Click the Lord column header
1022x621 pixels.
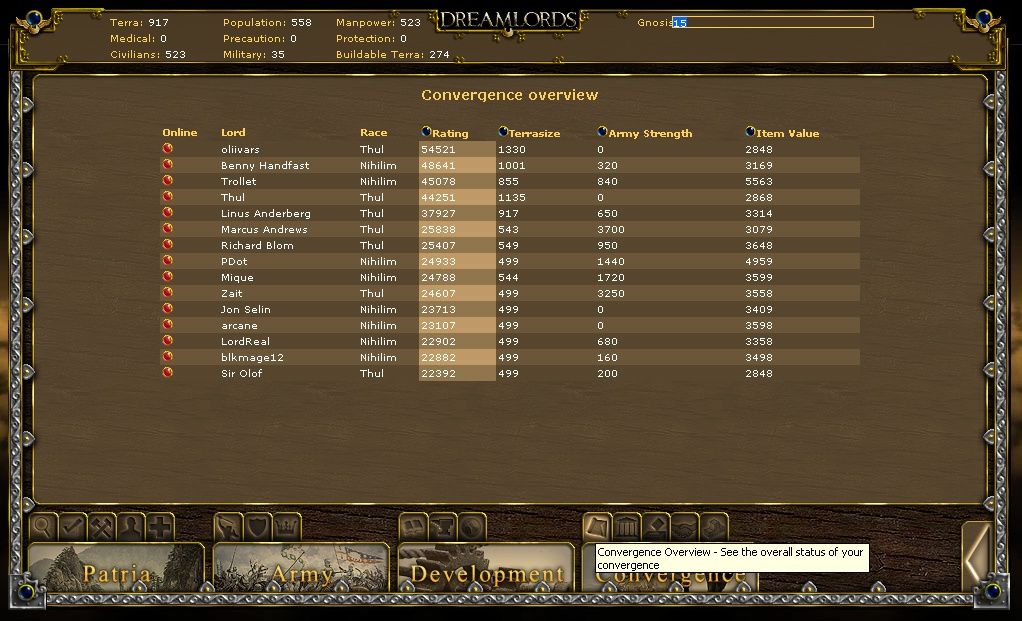[x=233, y=132]
